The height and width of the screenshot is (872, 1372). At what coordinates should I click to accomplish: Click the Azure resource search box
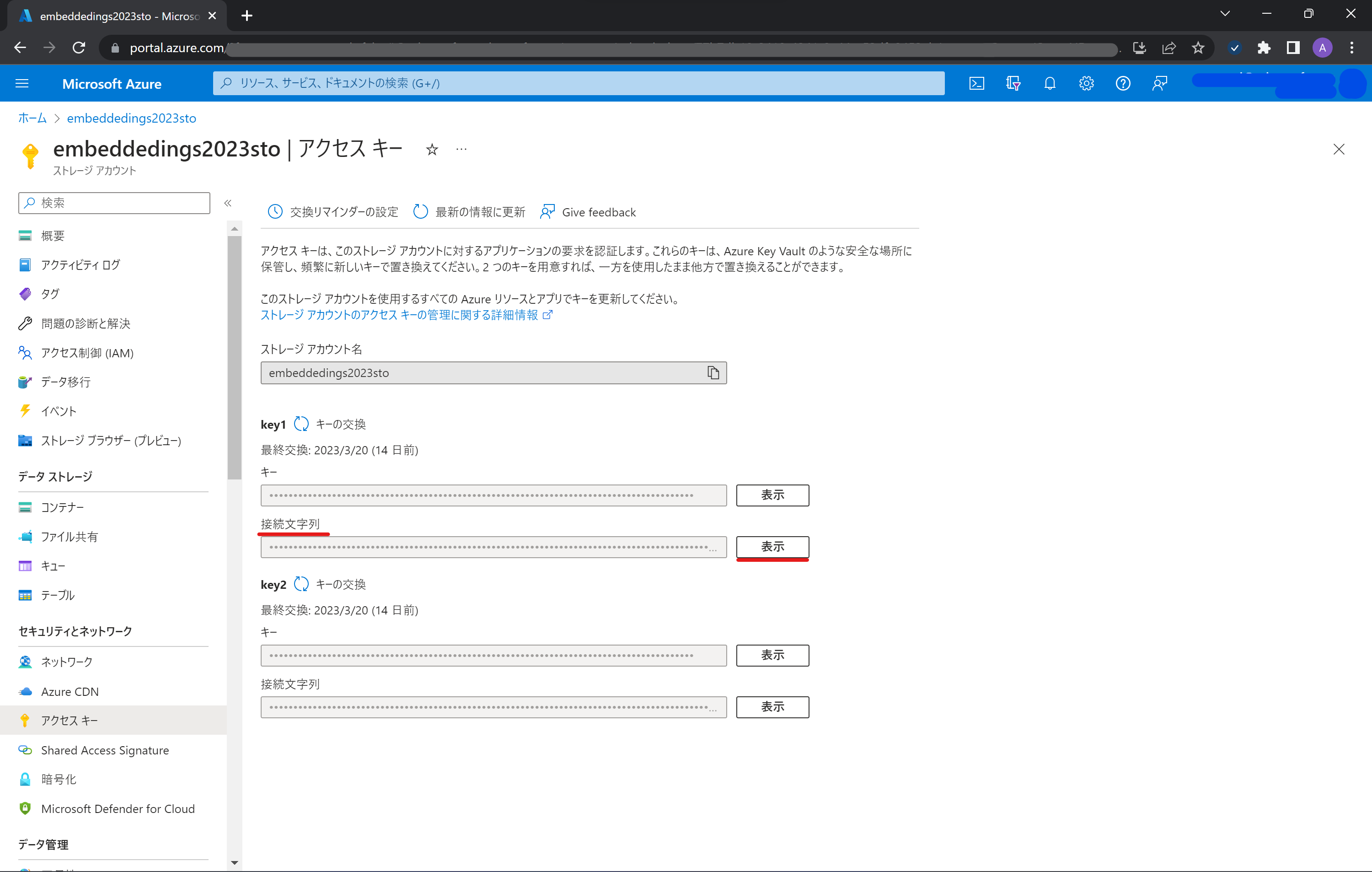click(579, 83)
